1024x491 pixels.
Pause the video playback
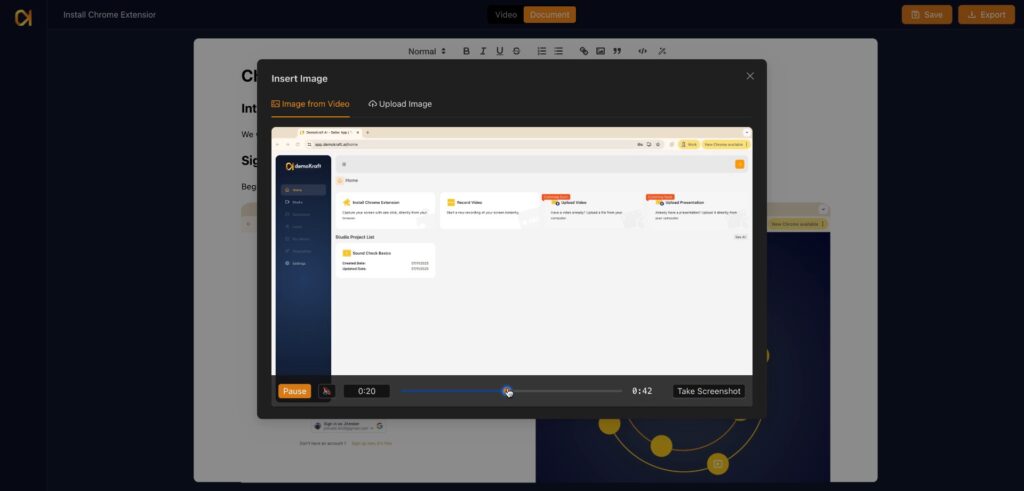294,391
